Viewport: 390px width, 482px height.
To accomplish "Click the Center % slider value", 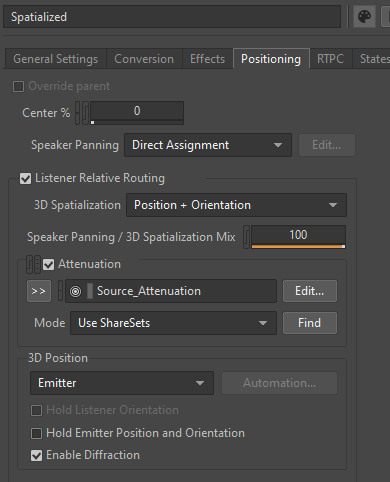I will pos(137,113).
